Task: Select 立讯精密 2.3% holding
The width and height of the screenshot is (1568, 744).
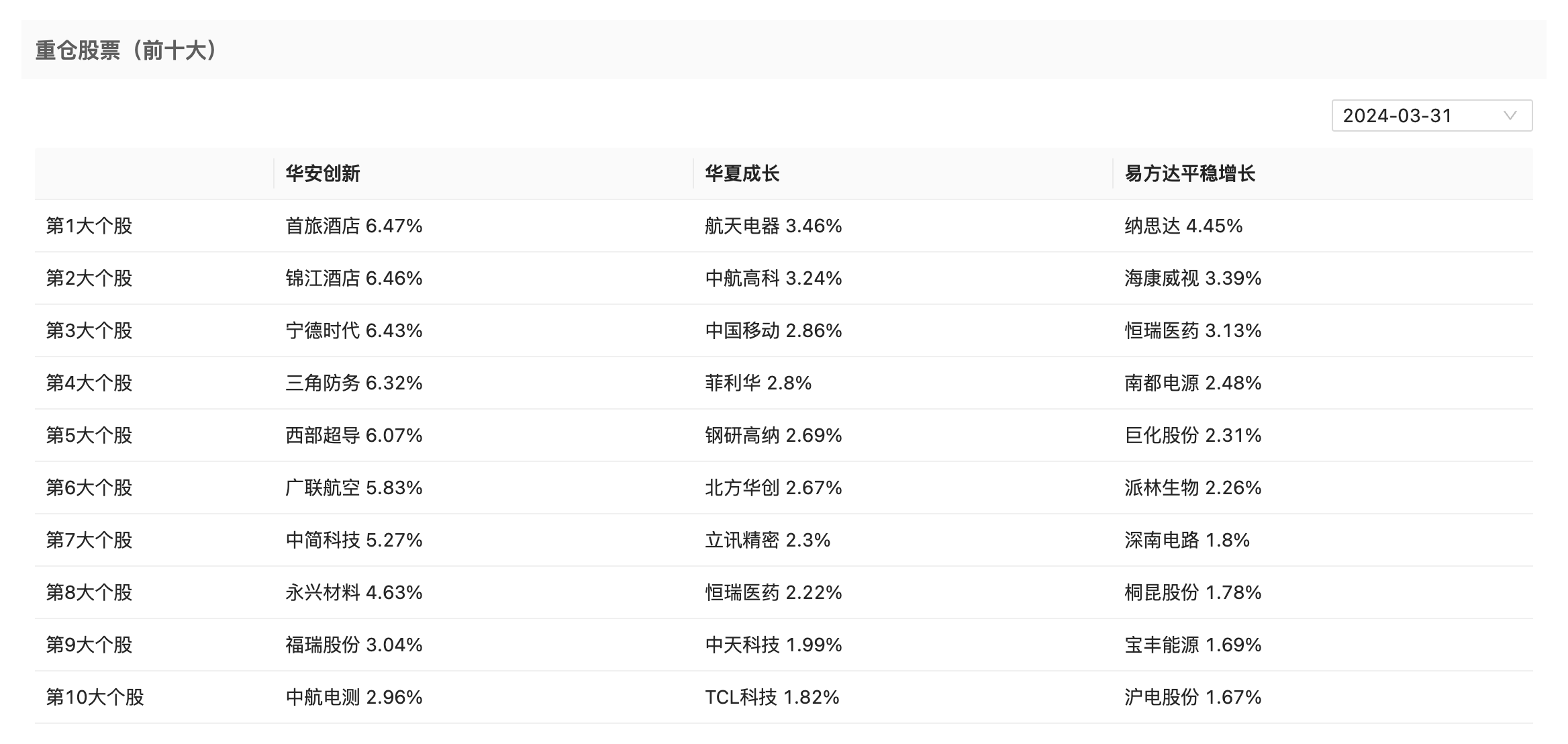Action: pyautogui.click(x=767, y=541)
